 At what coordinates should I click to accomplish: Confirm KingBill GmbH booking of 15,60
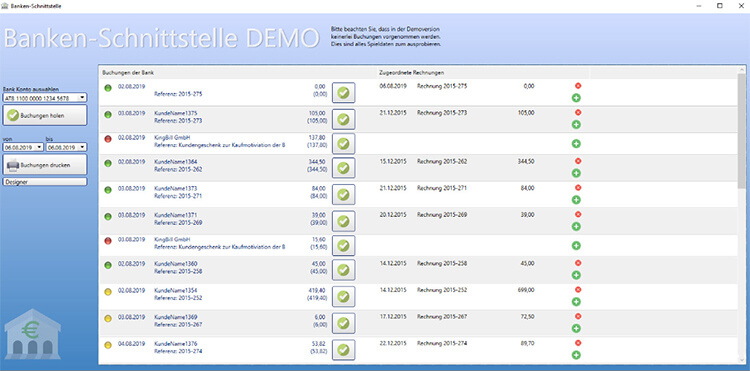coord(343,245)
